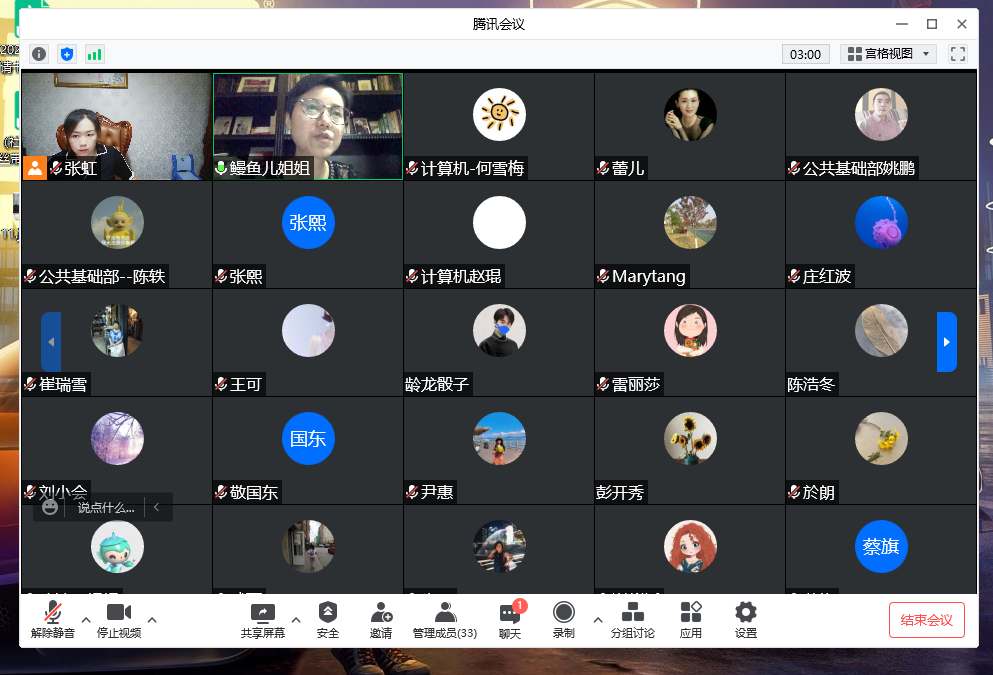The width and height of the screenshot is (993, 675).
Task: Open the Security (安全) options
Action: click(328, 620)
